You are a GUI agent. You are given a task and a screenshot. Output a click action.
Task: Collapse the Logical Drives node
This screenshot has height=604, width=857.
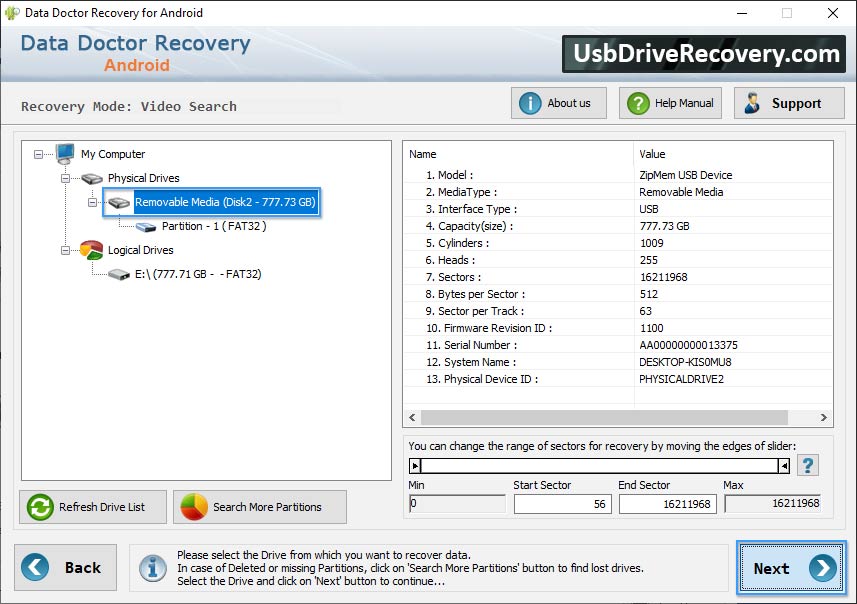65,250
